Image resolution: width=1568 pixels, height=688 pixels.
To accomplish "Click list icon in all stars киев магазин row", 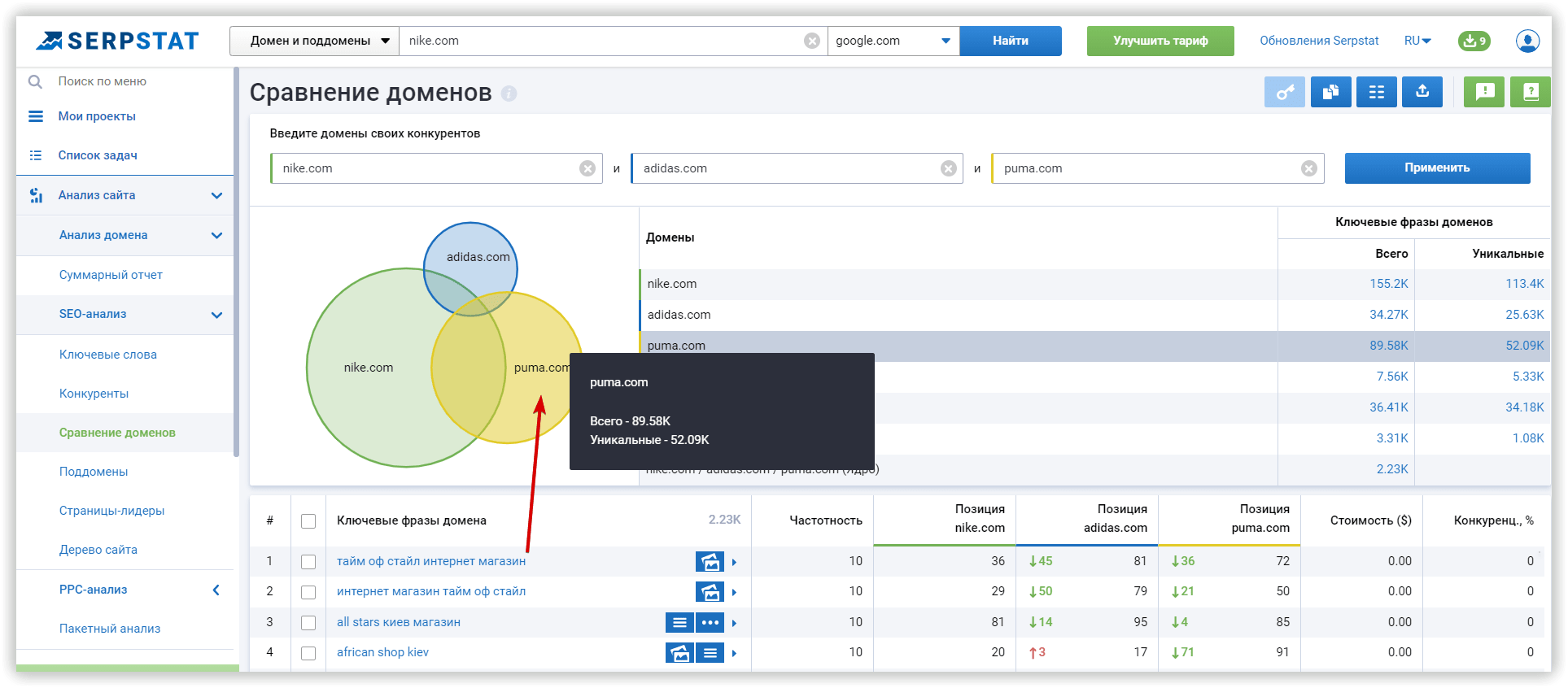I will pyautogui.click(x=679, y=623).
